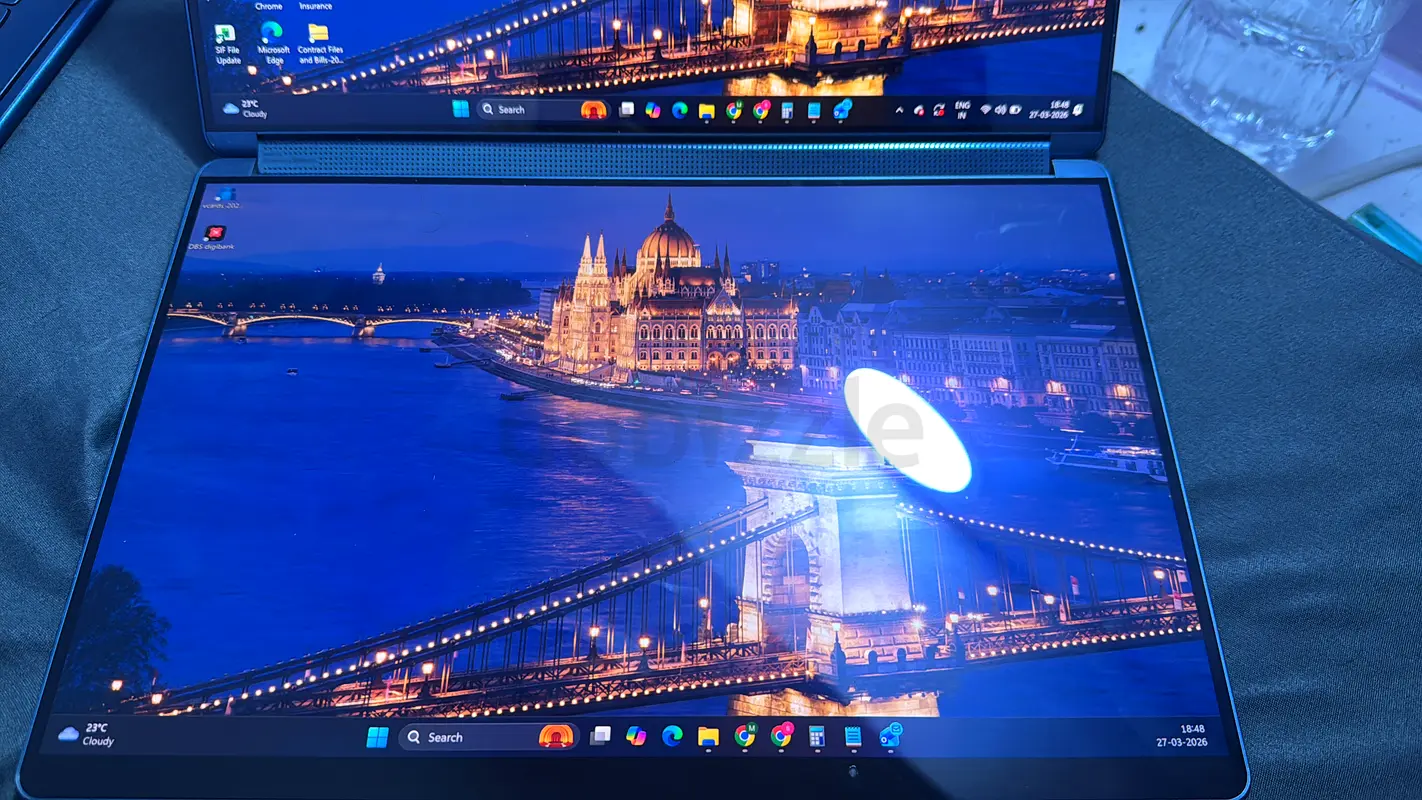
Task: Open Calculator from lower screen taskbar
Action: tap(817, 737)
